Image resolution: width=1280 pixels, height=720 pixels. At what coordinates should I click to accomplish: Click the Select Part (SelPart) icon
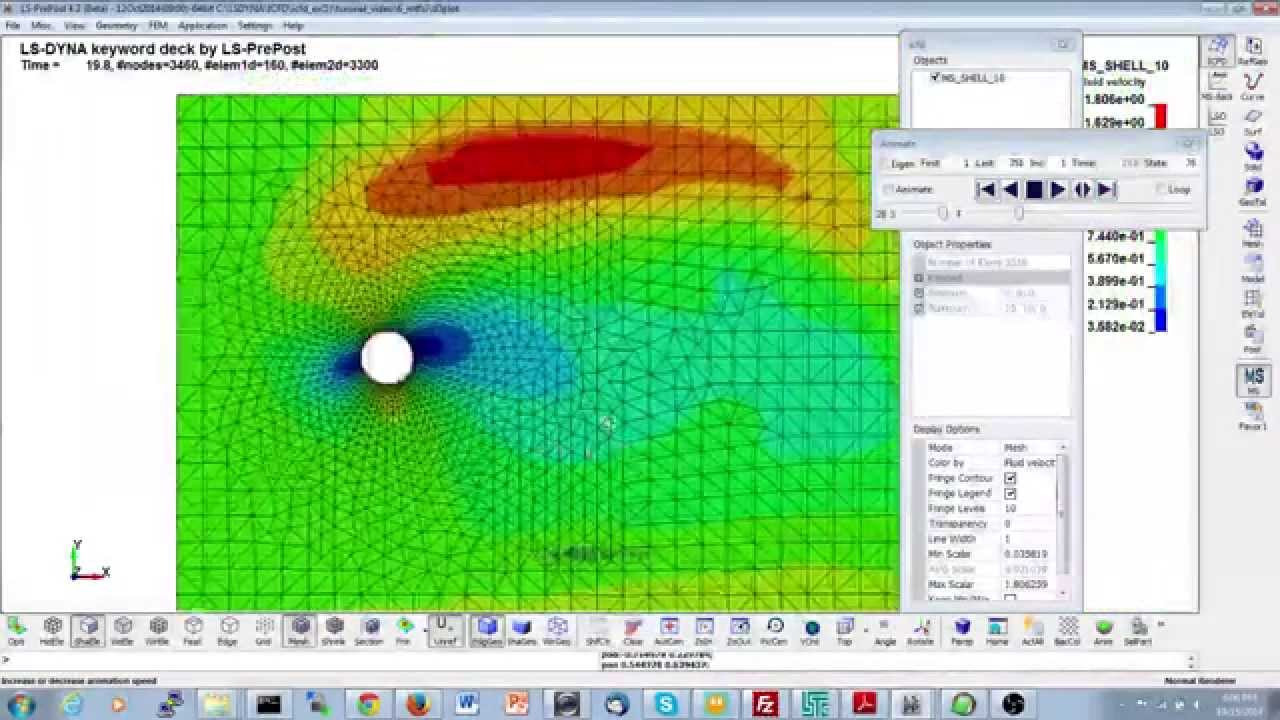[x=1138, y=629]
